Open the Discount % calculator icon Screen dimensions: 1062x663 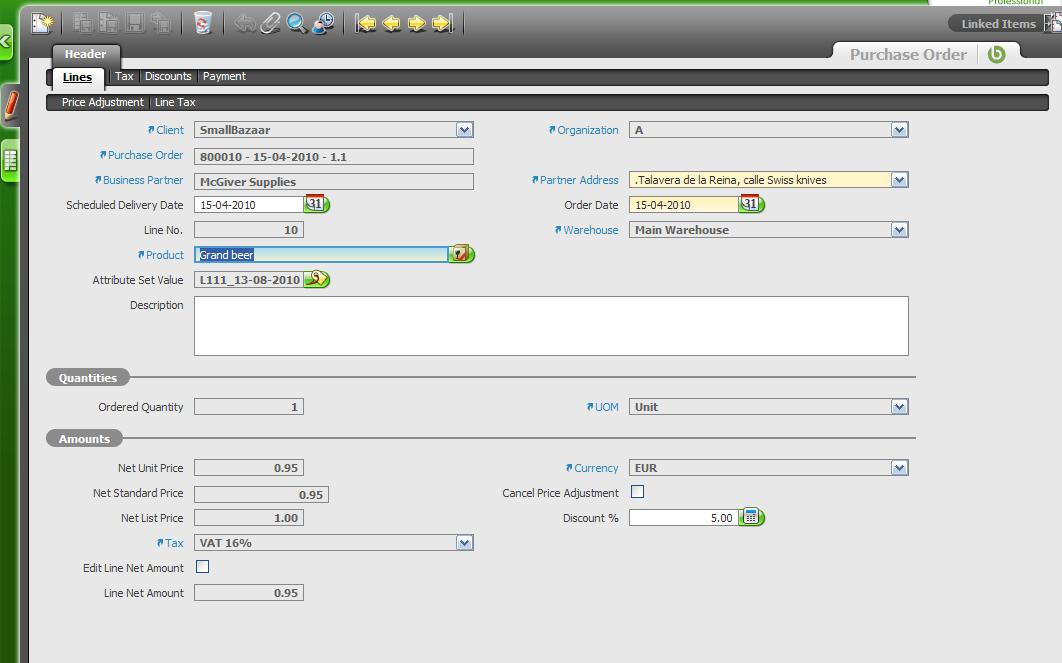pyautogui.click(x=751, y=518)
